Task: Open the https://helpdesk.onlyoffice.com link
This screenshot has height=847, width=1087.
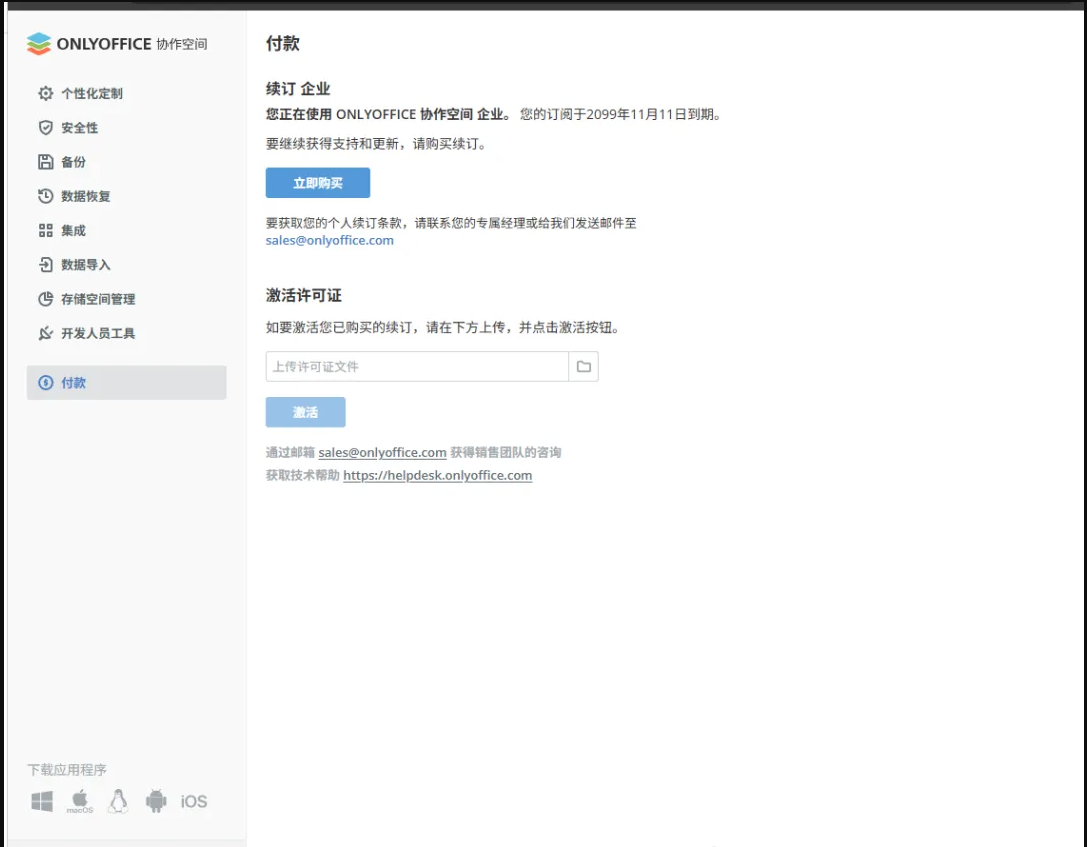Action: point(437,475)
